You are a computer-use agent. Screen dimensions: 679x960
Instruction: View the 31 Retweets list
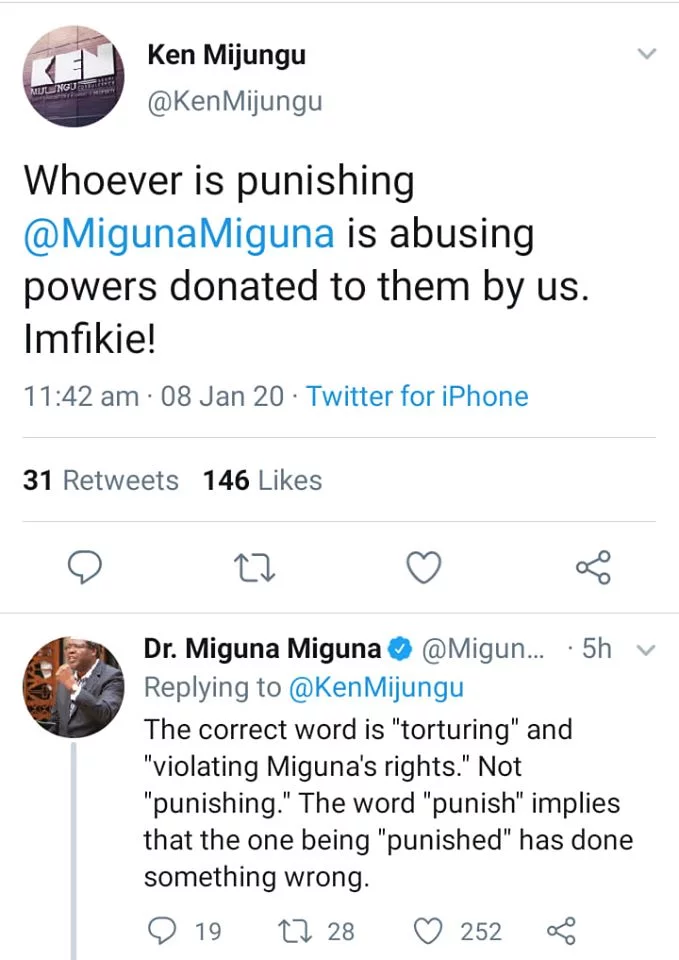100,481
